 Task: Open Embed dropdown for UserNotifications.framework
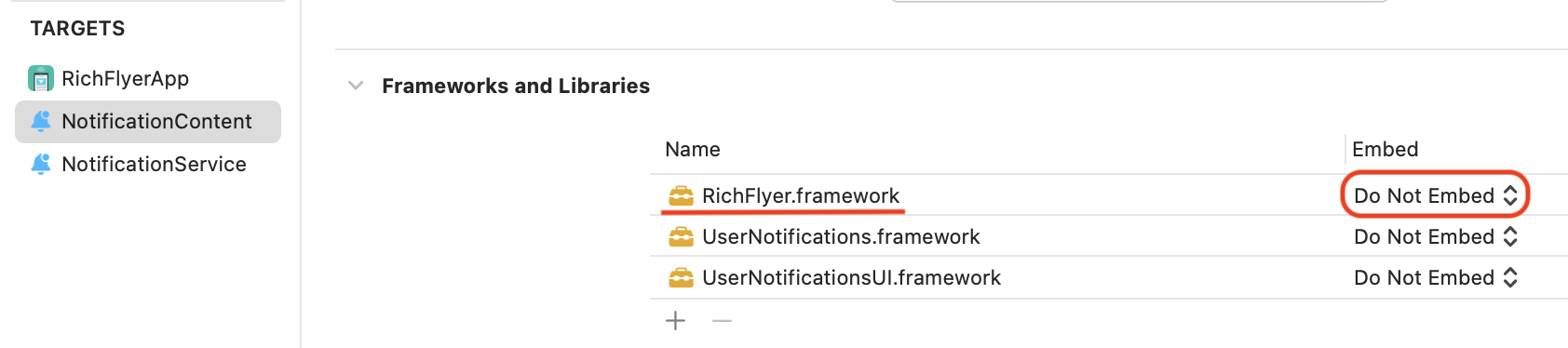click(x=1436, y=236)
